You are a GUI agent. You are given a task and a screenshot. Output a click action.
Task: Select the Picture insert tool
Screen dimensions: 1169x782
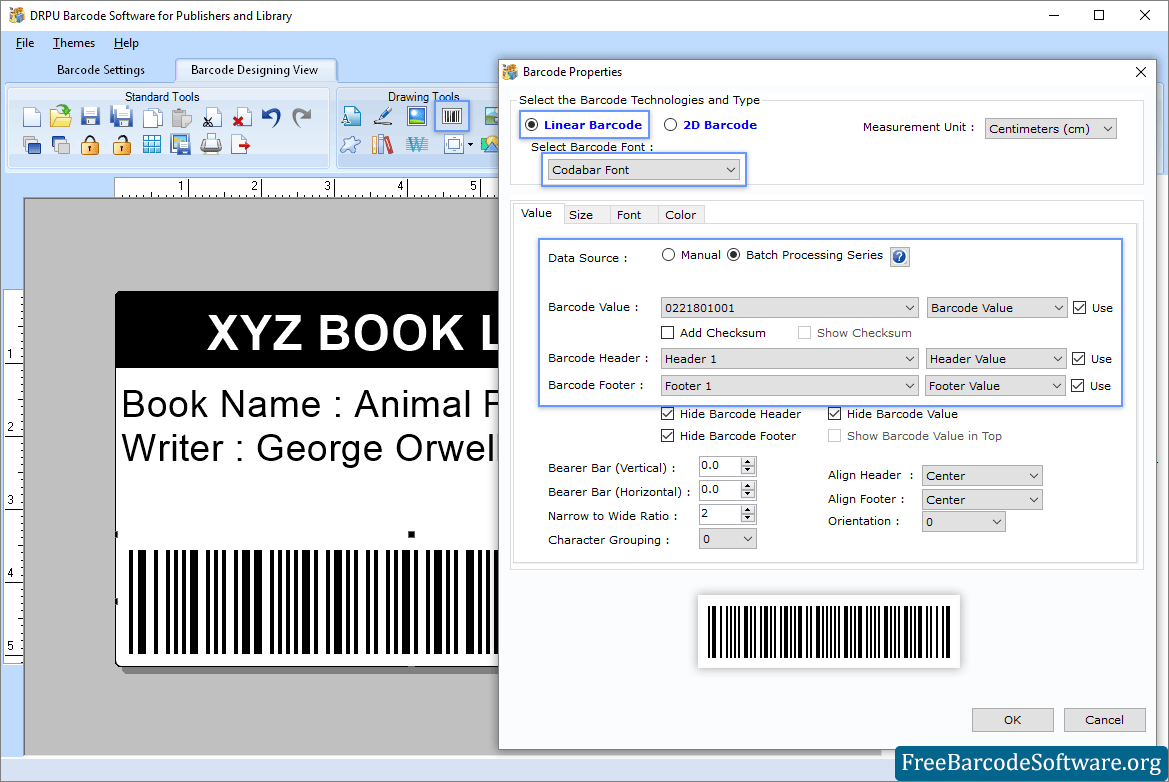click(x=417, y=116)
